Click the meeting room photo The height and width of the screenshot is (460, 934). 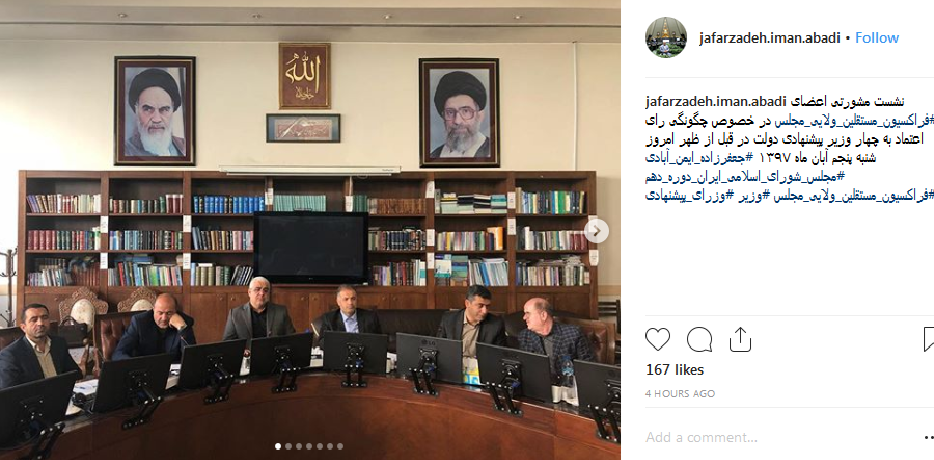coord(310,230)
